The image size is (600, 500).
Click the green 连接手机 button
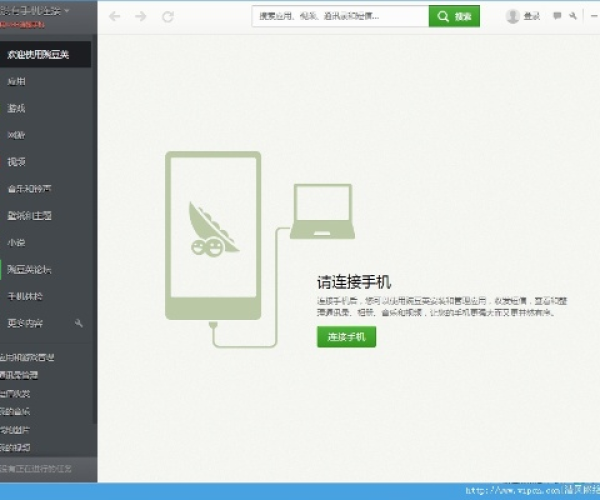coord(346,337)
